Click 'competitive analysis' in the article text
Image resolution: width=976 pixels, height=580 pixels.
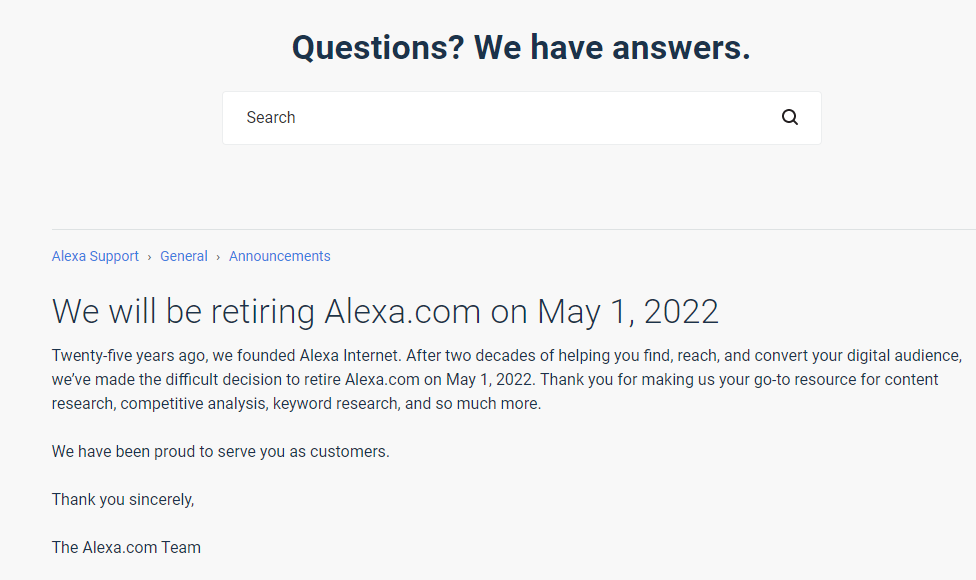[x=193, y=404]
